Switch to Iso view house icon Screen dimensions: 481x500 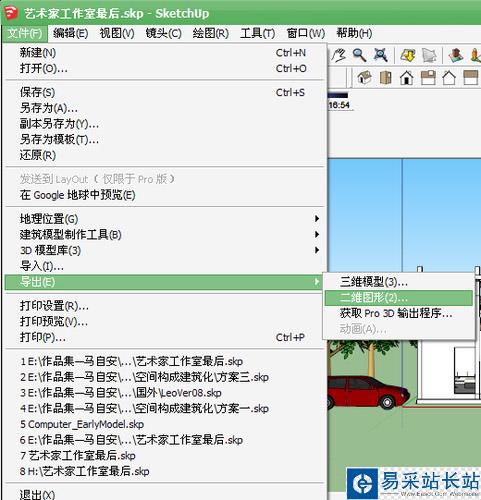(x=364, y=78)
